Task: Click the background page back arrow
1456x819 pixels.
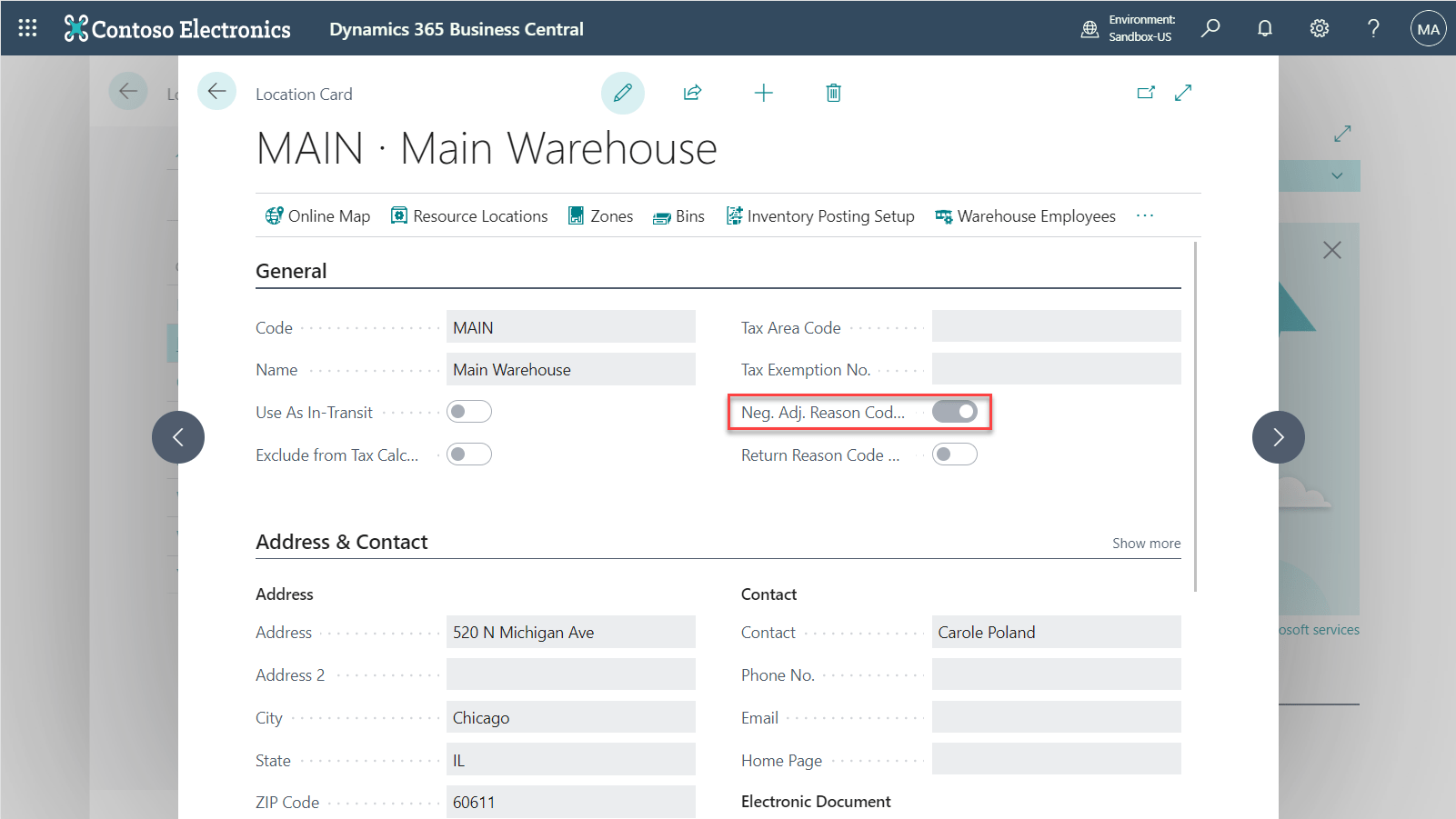Action: (128, 91)
